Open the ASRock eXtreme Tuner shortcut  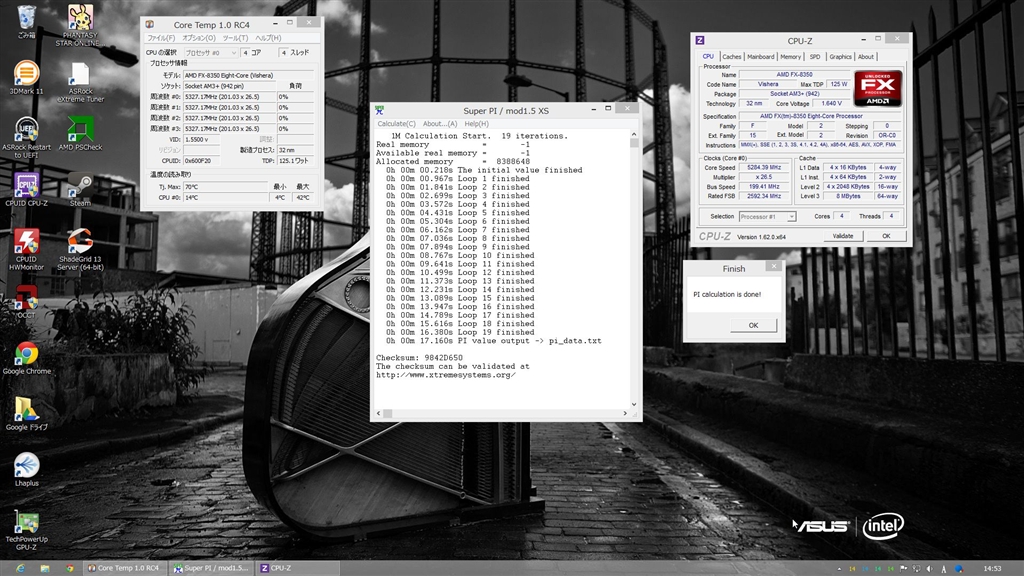click(80, 75)
